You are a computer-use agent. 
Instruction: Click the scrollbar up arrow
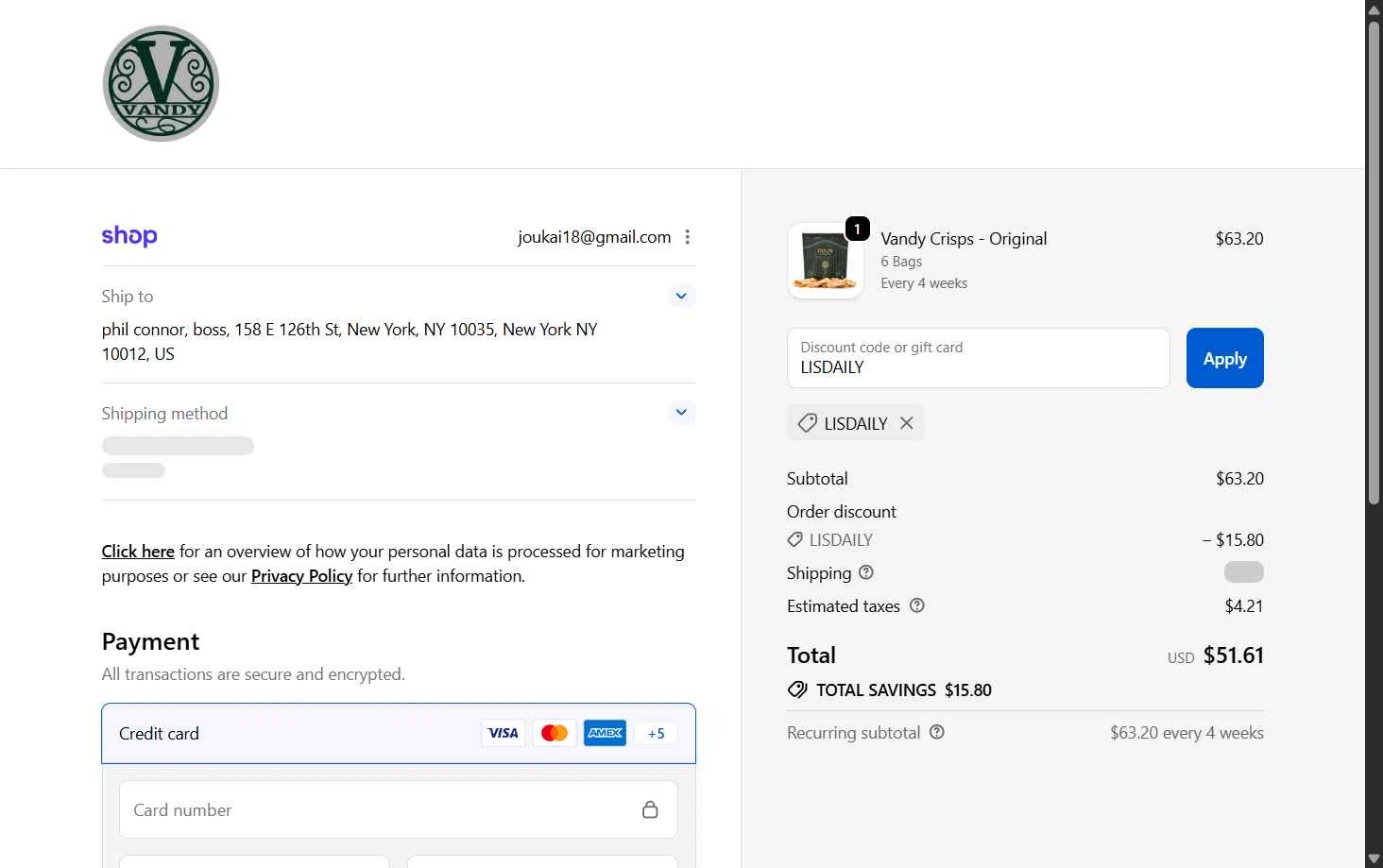click(x=1374, y=9)
